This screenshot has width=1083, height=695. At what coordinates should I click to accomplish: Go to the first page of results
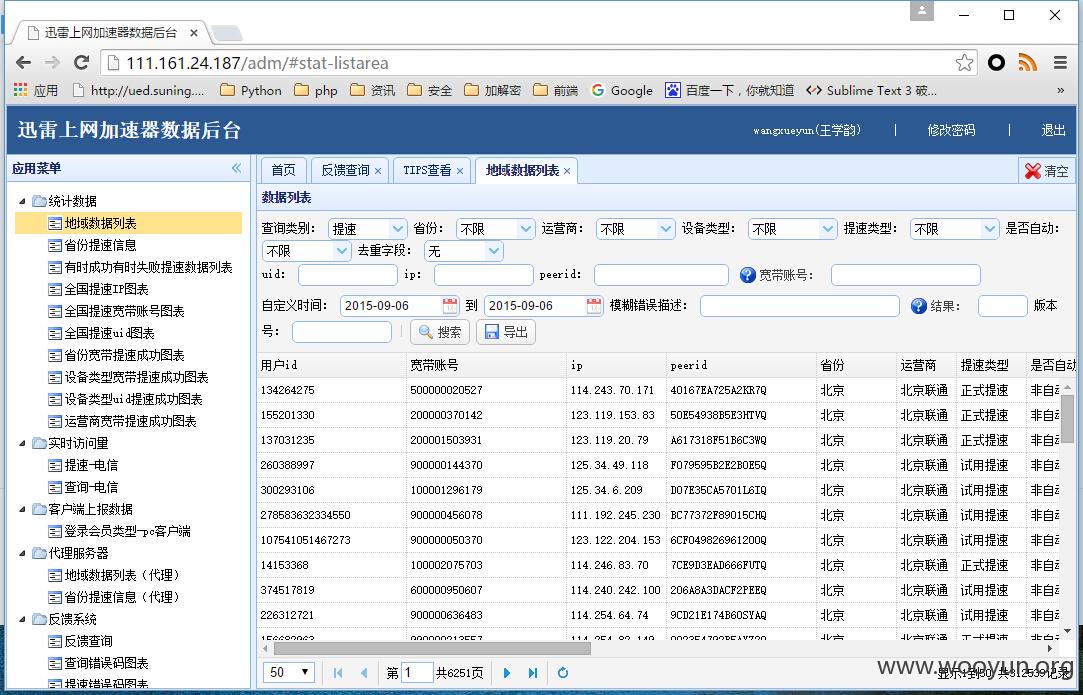(x=338, y=672)
